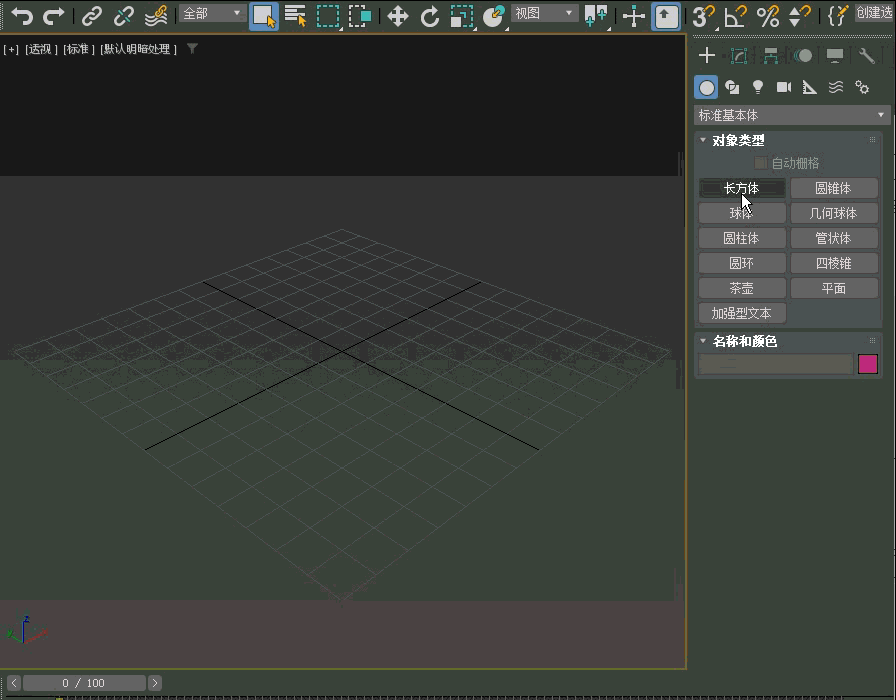Choose Rectangular Selection Region tool
The width and height of the screenshot is (896, 700).
coord(328,16)
